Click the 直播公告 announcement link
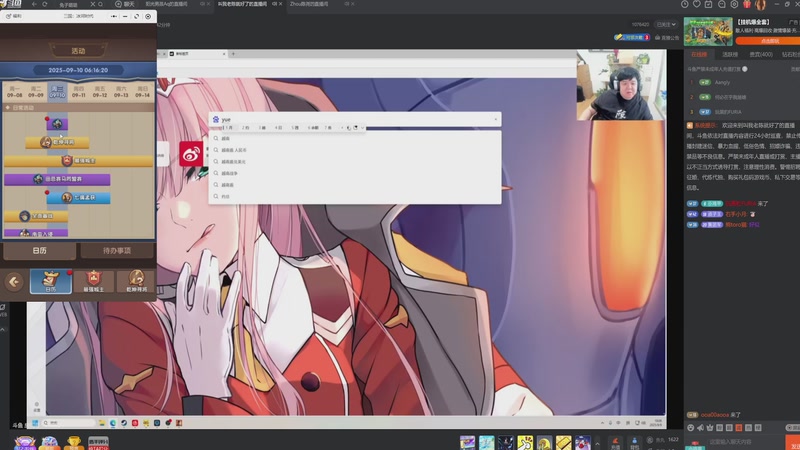This screenshot has width=800, height=450. [667, 38]
